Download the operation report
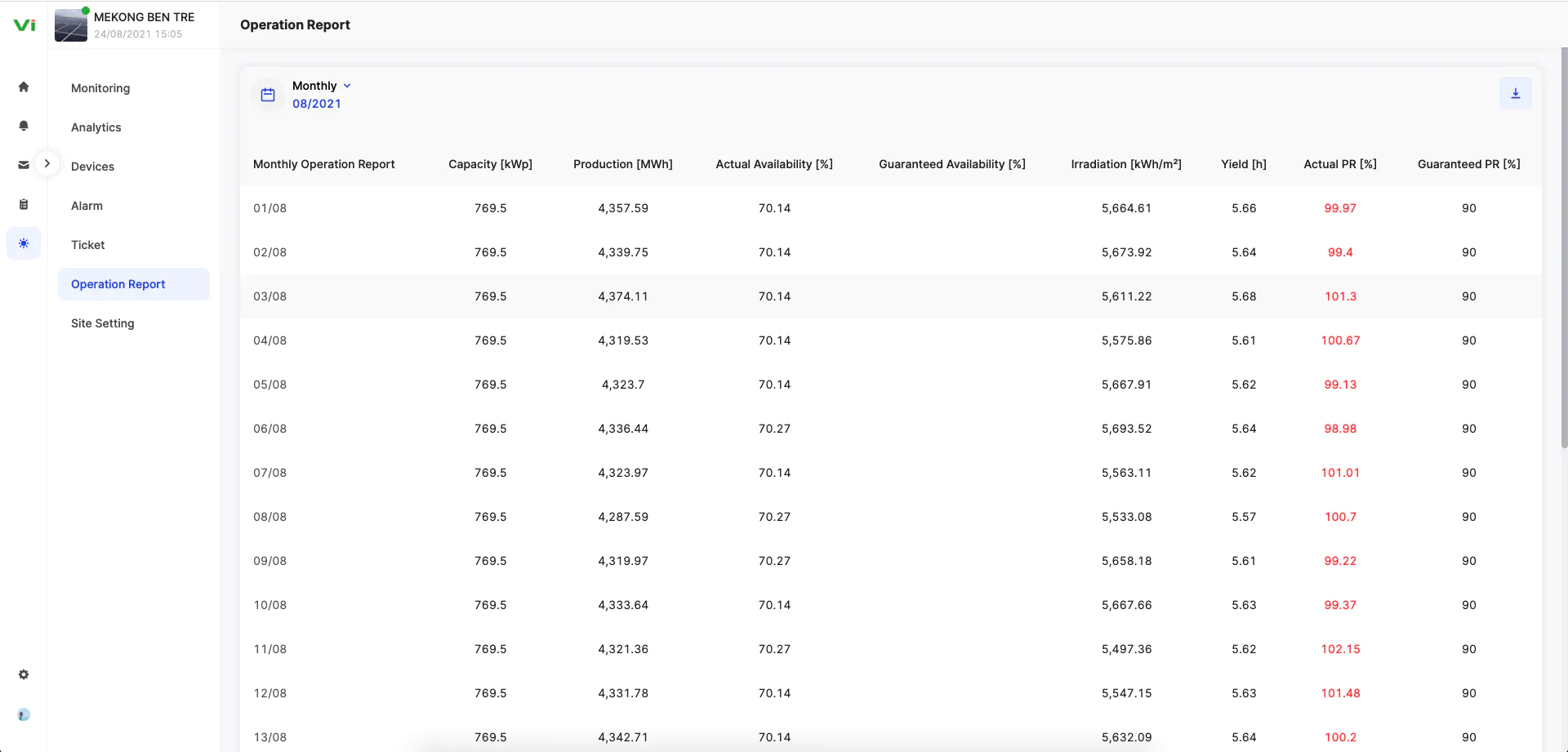Image resolution: width=1568 pixels, height=752 pixels. coord(1515,93)
